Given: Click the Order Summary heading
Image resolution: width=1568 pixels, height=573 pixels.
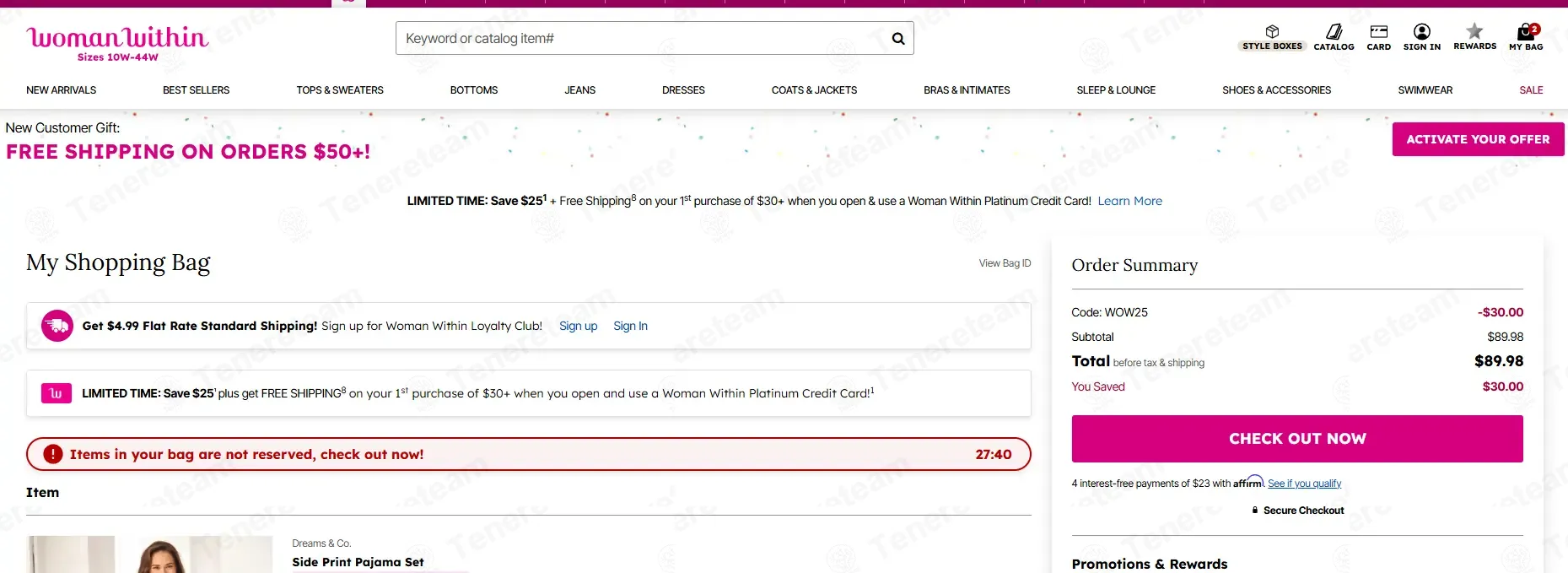Looking at the screenshot, I should click(x=1134, y=265).
